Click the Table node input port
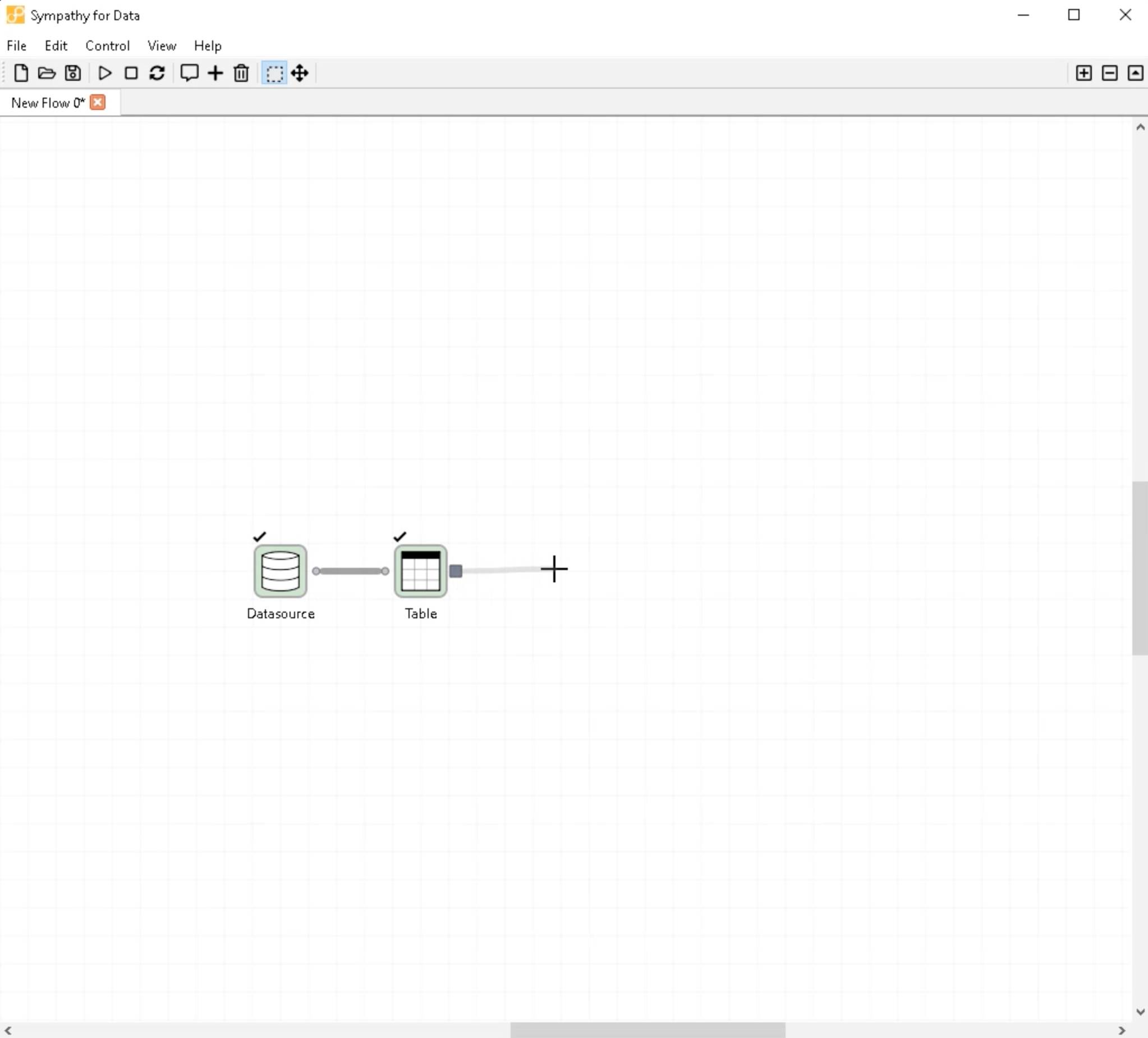Image resolution: width=1148 pixels, height=1038 pixels. 385,571
